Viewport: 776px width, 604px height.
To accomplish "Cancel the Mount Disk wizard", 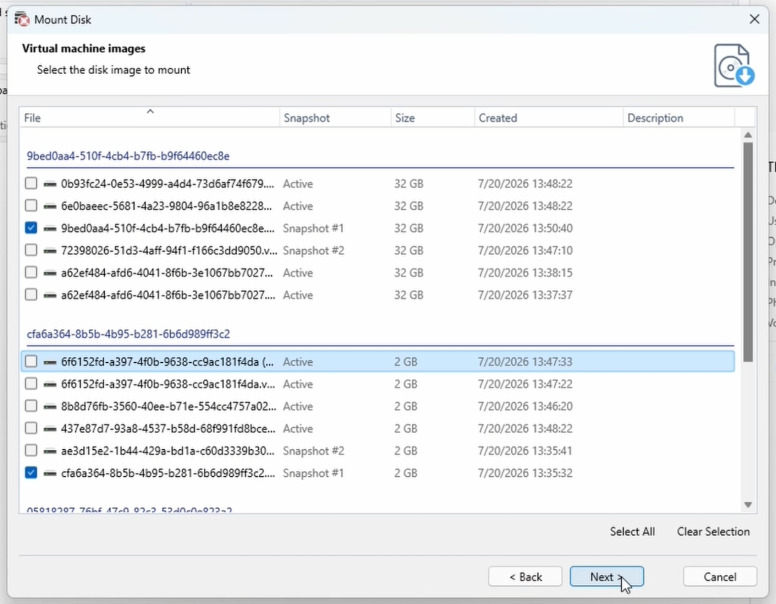I will (x=720, y=577).
